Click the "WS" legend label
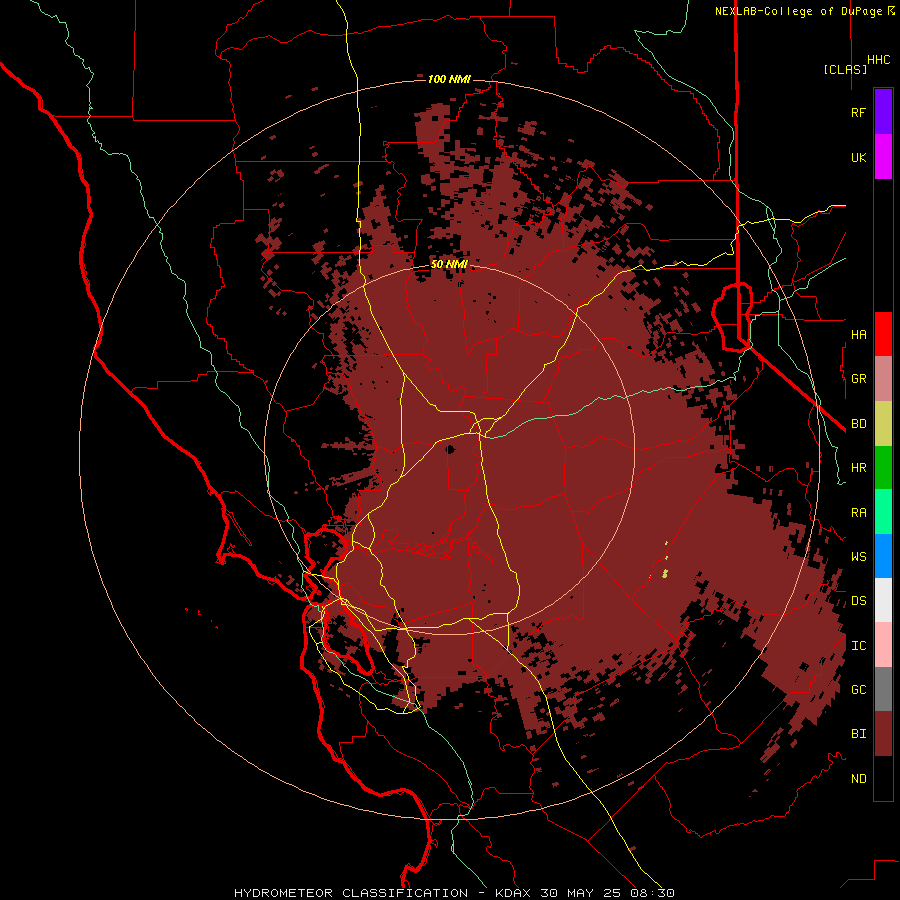The image size is (900, 900). click(858, 556)
